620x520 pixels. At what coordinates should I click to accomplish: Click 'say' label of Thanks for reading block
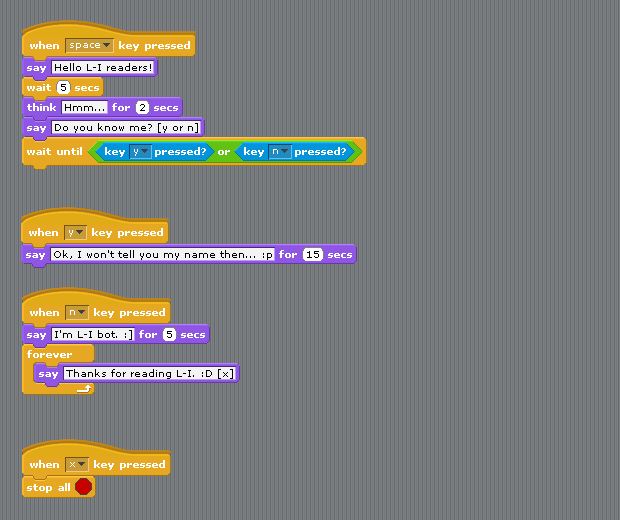pyautogui.click(x=48, y=374)
